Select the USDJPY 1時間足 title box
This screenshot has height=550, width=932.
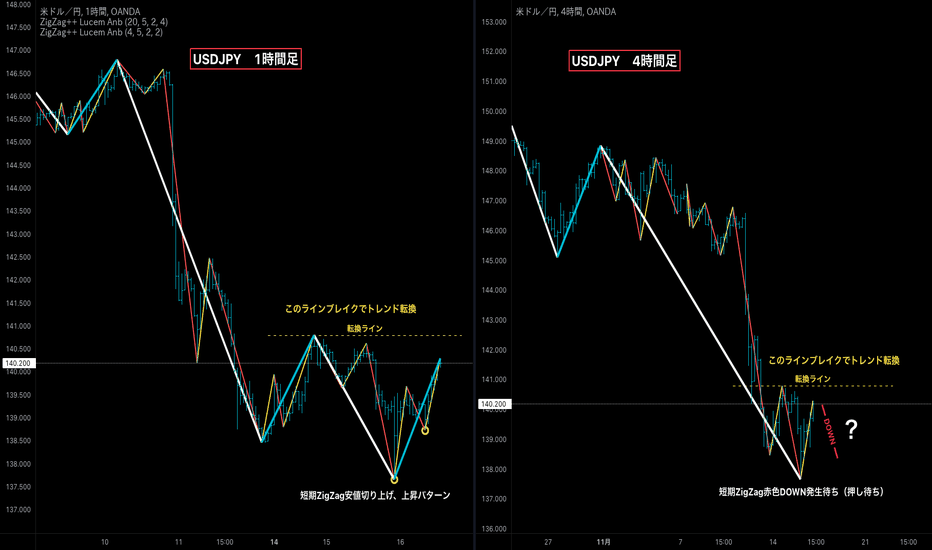[245, 59]
